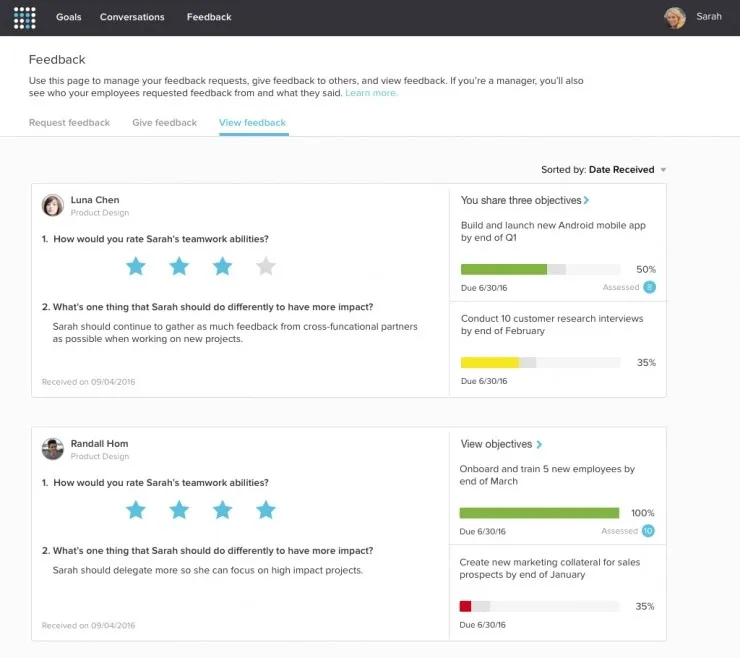The image size is (740, 658).
Task: Open Conversations in the top navigation
Action: click(132, 17)
